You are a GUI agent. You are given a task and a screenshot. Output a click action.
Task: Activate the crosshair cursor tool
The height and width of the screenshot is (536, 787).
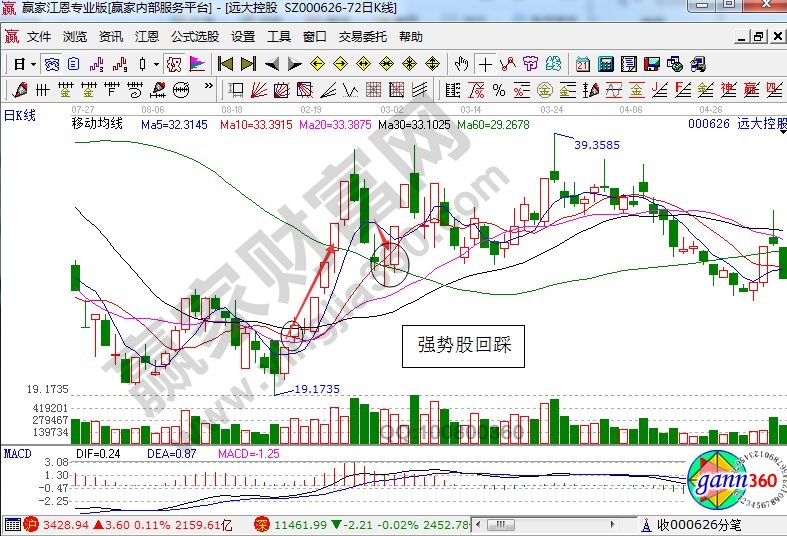485,64
